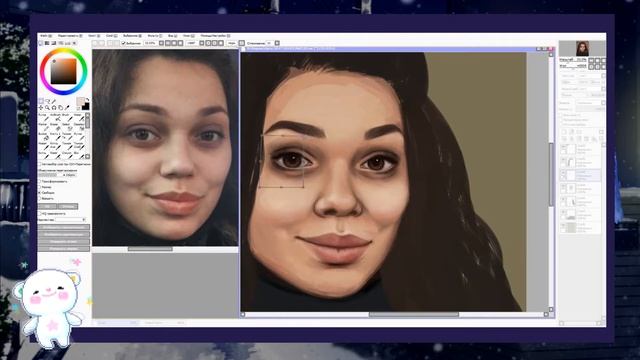Select the rotate canvas tool
The image size is (640, 360).
[x=54, y=107]
